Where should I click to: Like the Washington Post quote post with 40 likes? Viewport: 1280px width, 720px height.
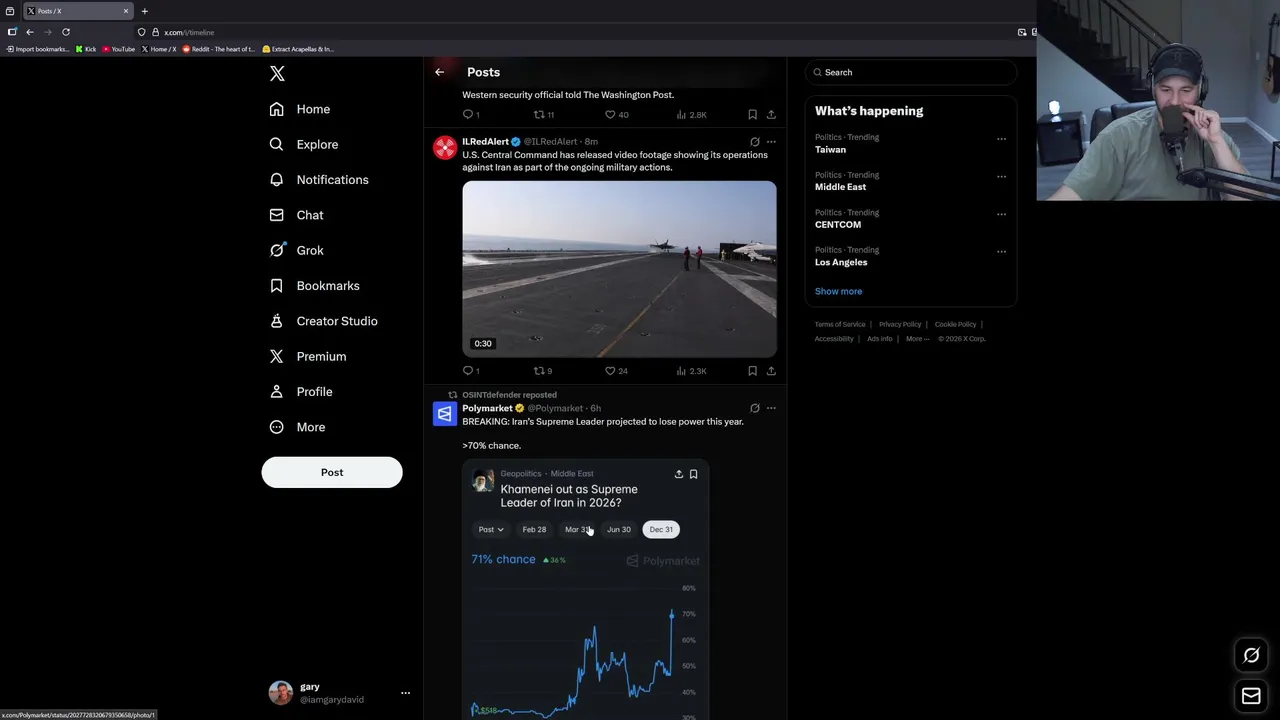tap(616, 115)
